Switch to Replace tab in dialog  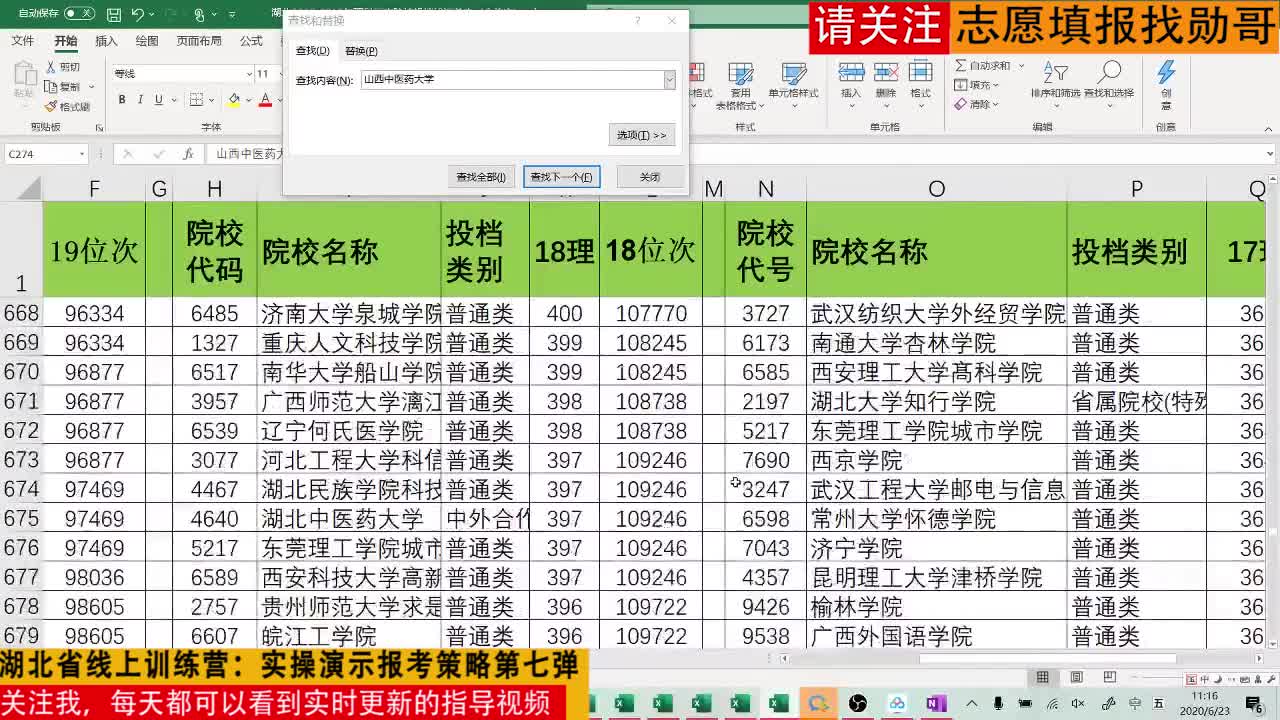(x=361, y=51)
